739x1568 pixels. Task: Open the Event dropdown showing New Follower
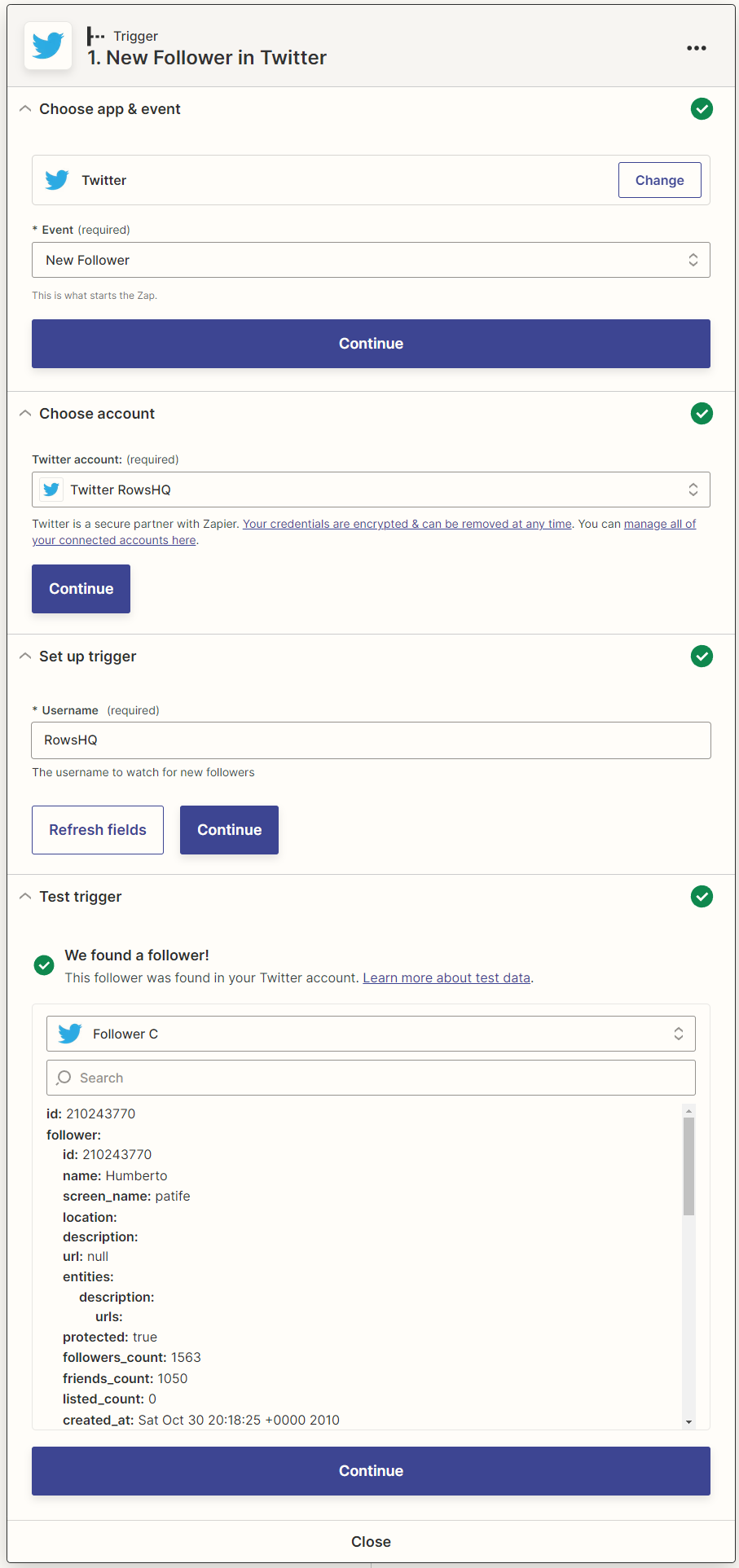pyautogui.click(x=371, y=260)
